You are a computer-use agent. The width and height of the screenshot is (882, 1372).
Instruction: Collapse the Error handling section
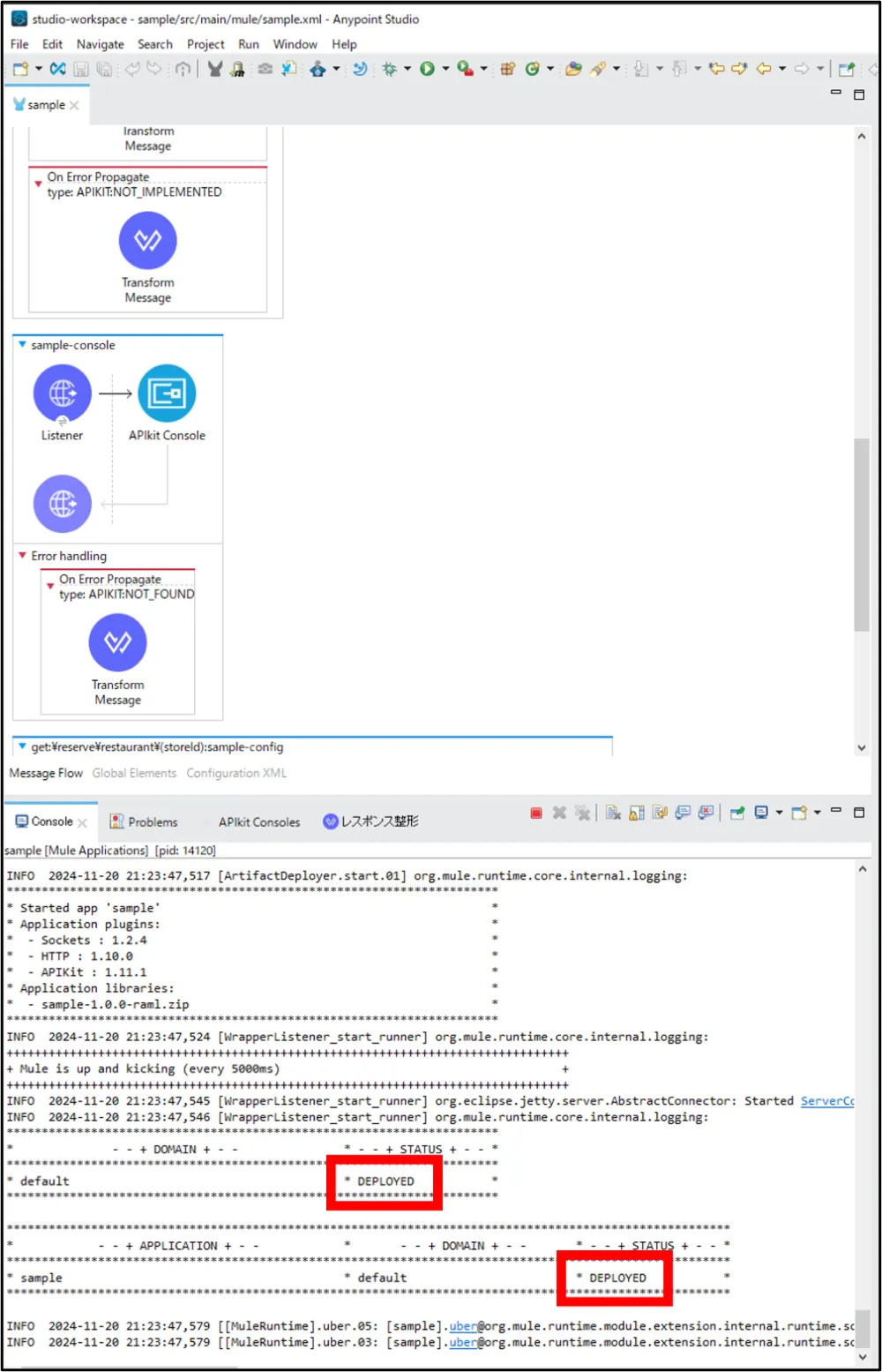(x=22, y=556)
